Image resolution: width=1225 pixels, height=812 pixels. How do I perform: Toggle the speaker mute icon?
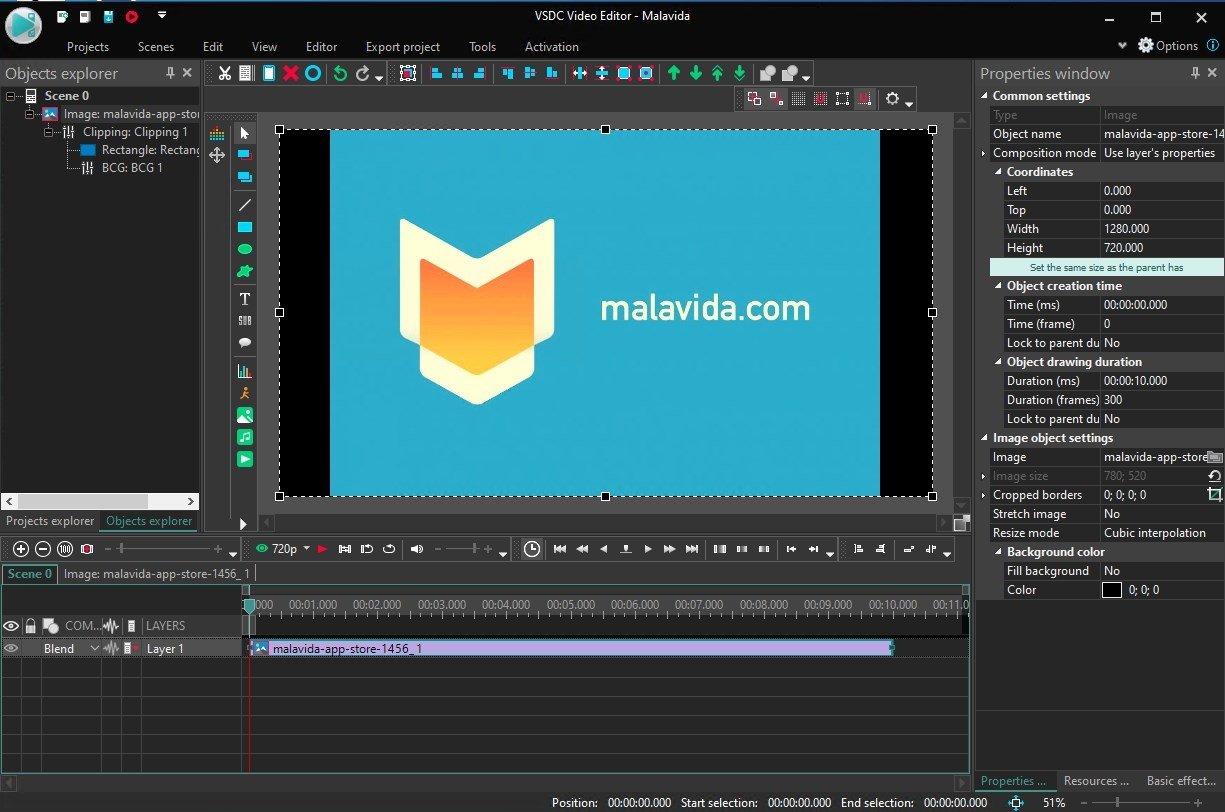click(x=418, y=549)
